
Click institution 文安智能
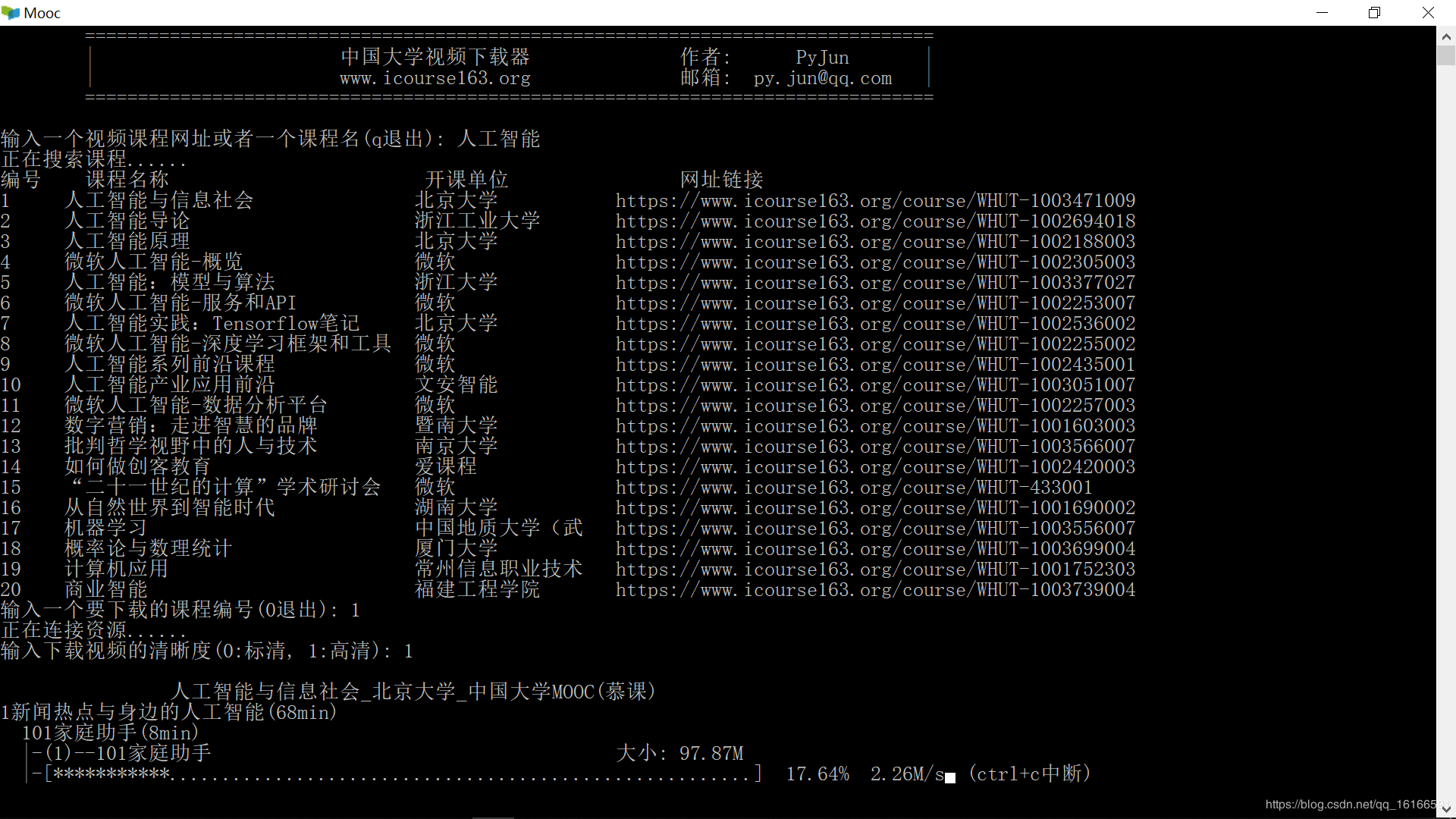pos(457,384)
